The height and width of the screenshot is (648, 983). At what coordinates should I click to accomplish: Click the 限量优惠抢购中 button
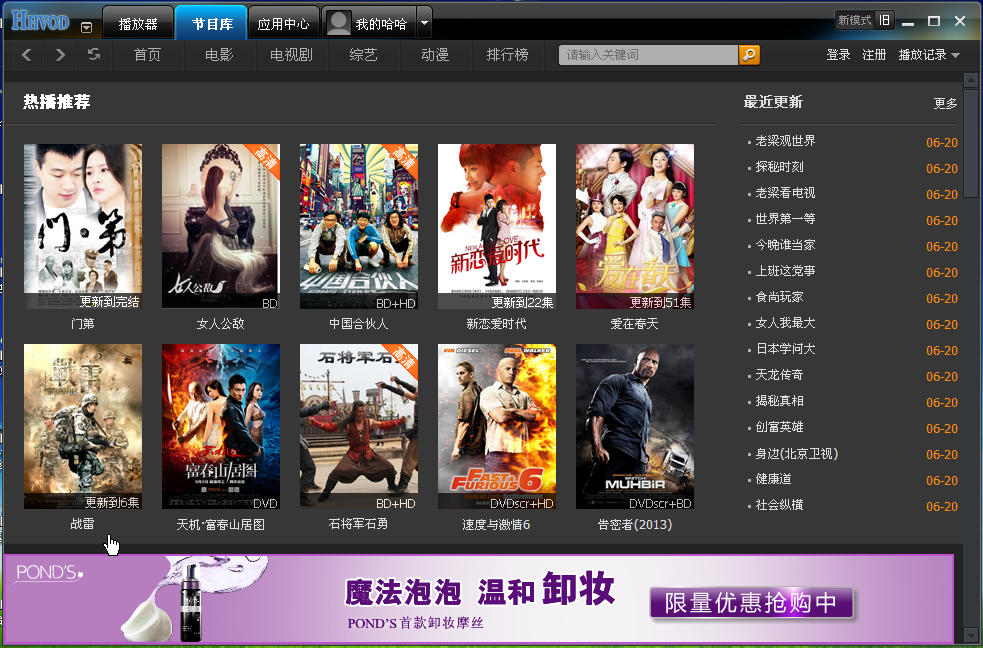[752, 602]
